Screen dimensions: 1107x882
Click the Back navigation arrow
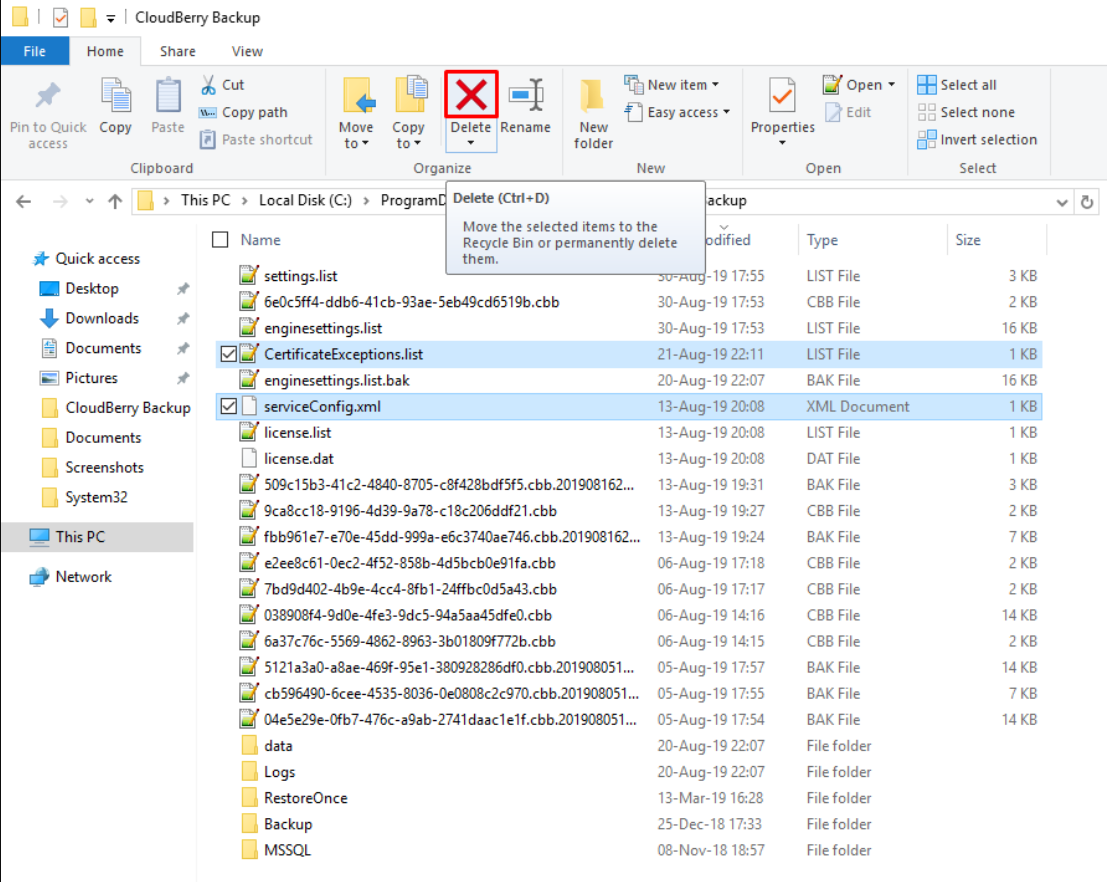coord(23,202)
